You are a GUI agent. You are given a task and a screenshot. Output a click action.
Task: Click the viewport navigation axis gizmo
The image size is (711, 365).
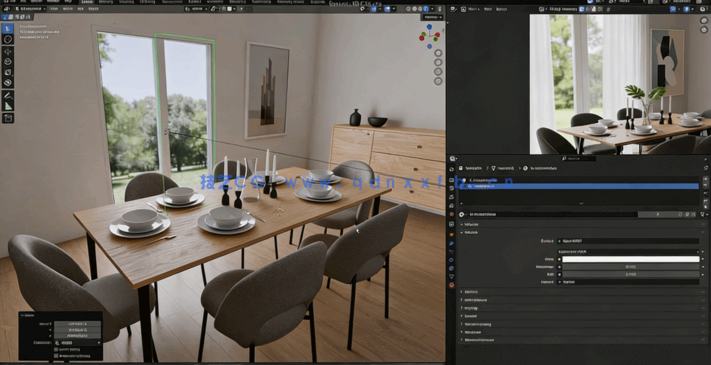[429, 35]
